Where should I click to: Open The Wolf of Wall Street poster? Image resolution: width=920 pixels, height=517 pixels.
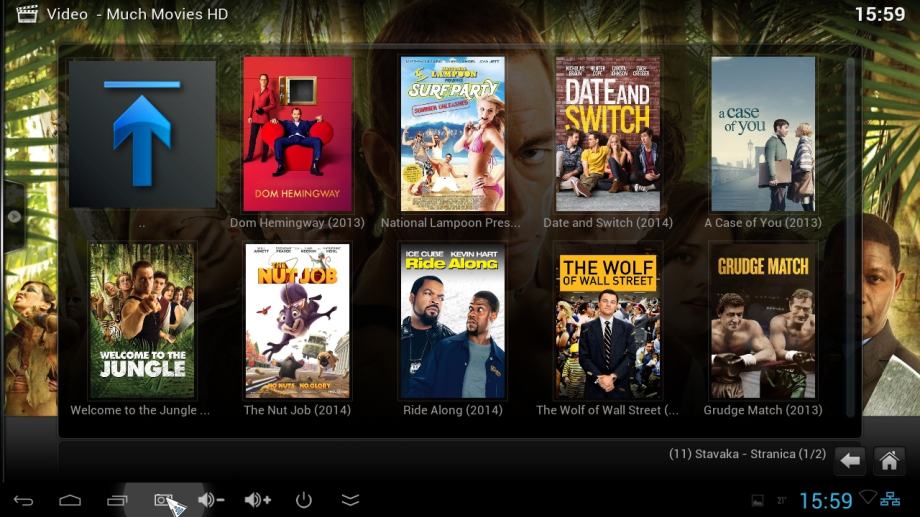point(608,321)
